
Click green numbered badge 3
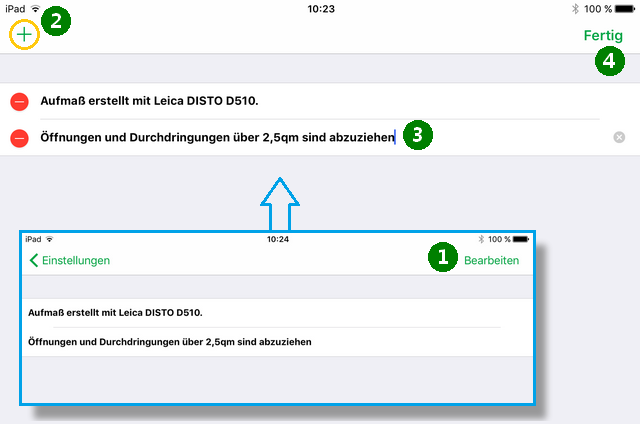pyautogui.click(x=419, y=134)
